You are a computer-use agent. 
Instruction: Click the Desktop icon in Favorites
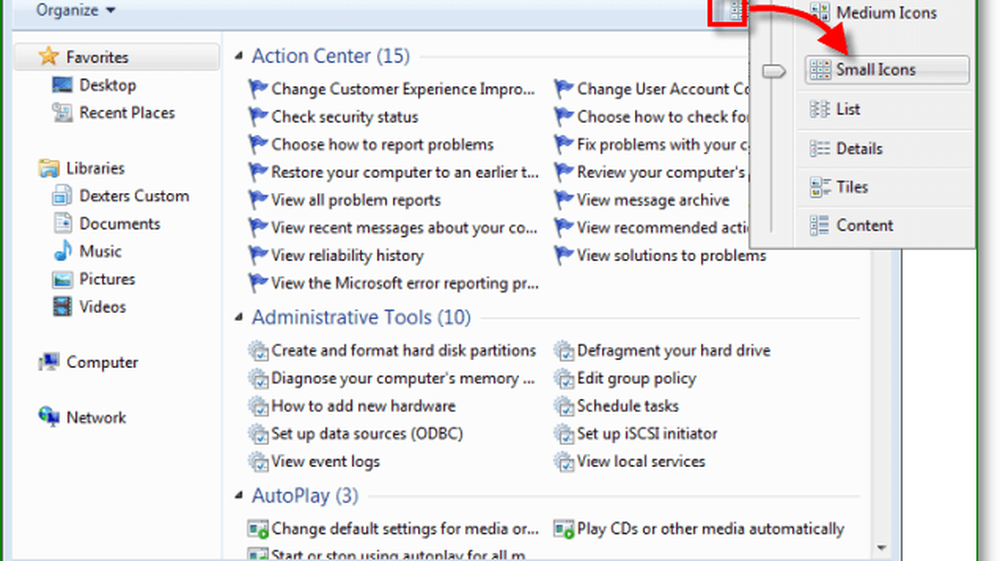tap(62, 86)
